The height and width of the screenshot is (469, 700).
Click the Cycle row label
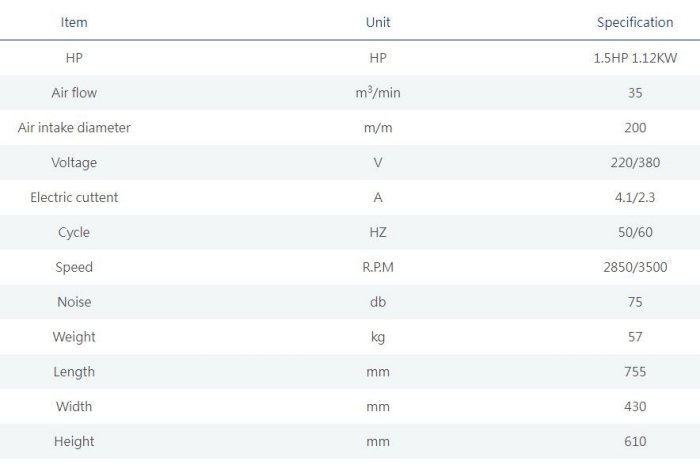[x=74, y=232]
